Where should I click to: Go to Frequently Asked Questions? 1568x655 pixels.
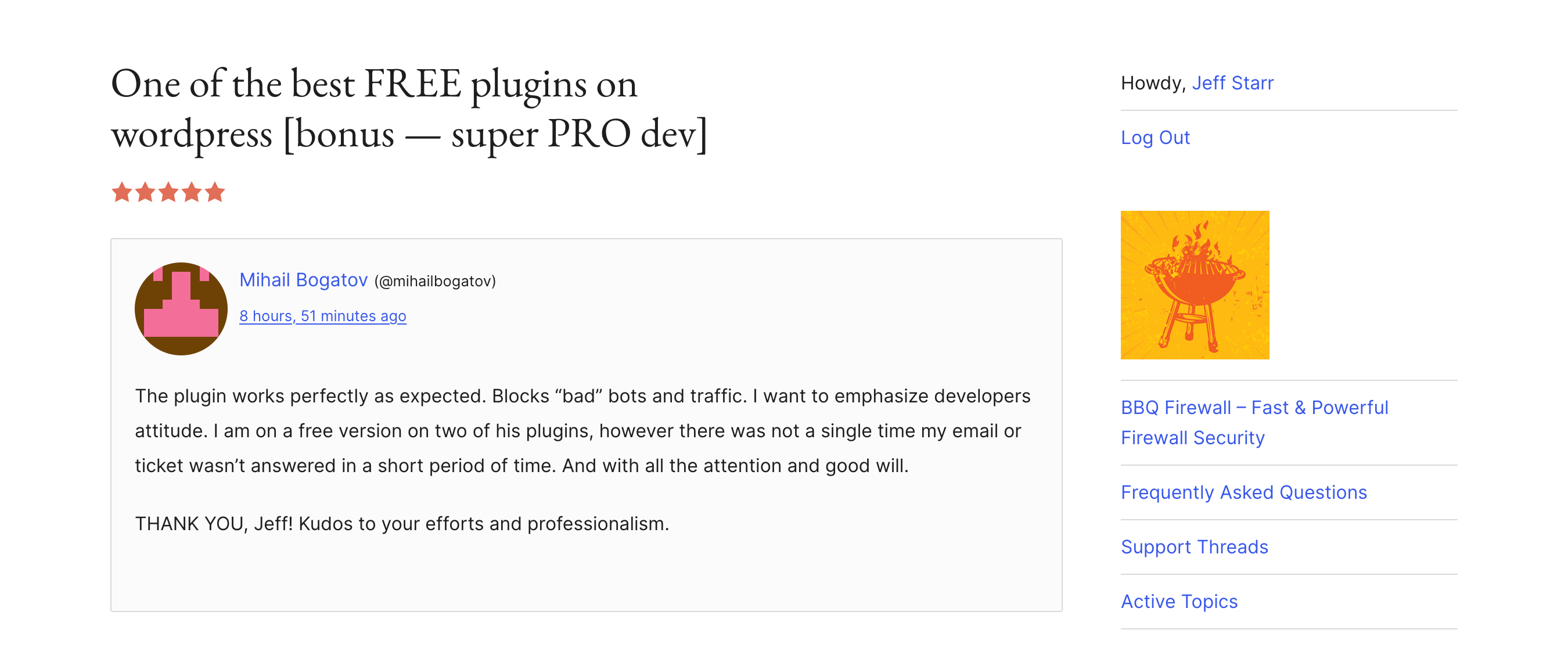coord(1243,492)
